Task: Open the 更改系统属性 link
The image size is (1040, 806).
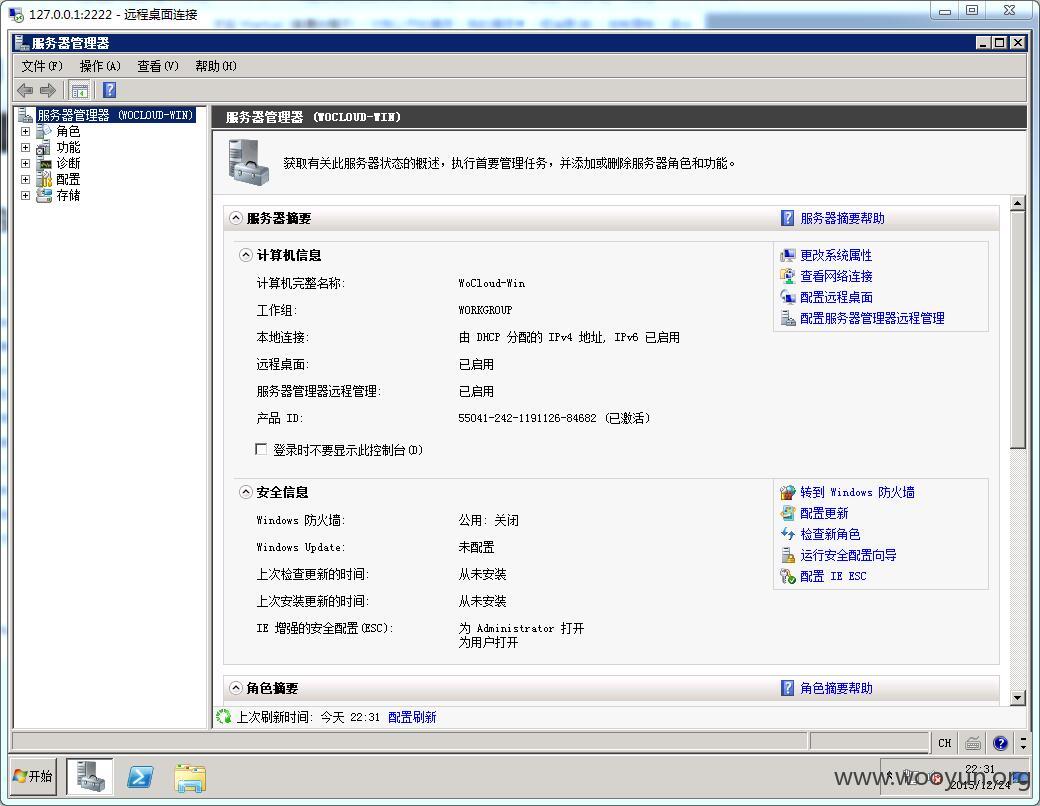Action: (836, 255)
